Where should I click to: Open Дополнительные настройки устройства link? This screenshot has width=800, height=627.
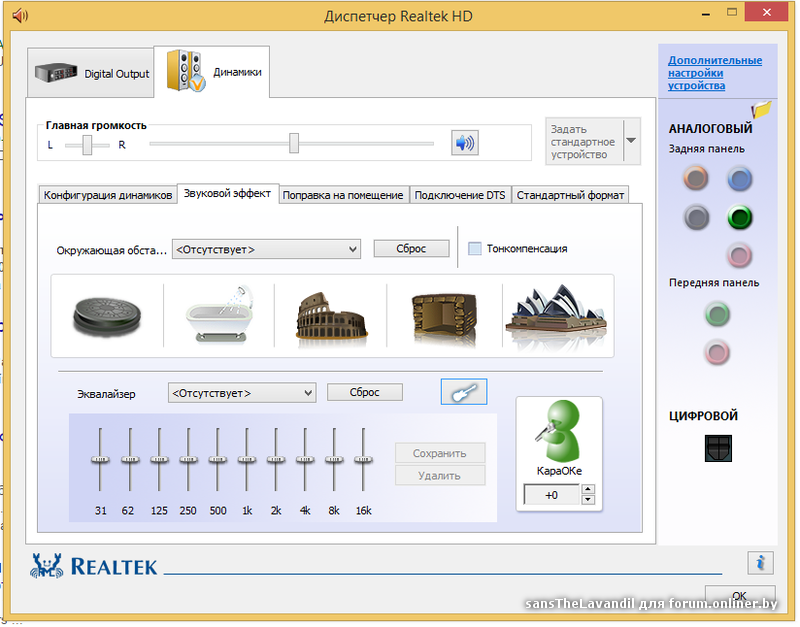click(x=716, y=73)
